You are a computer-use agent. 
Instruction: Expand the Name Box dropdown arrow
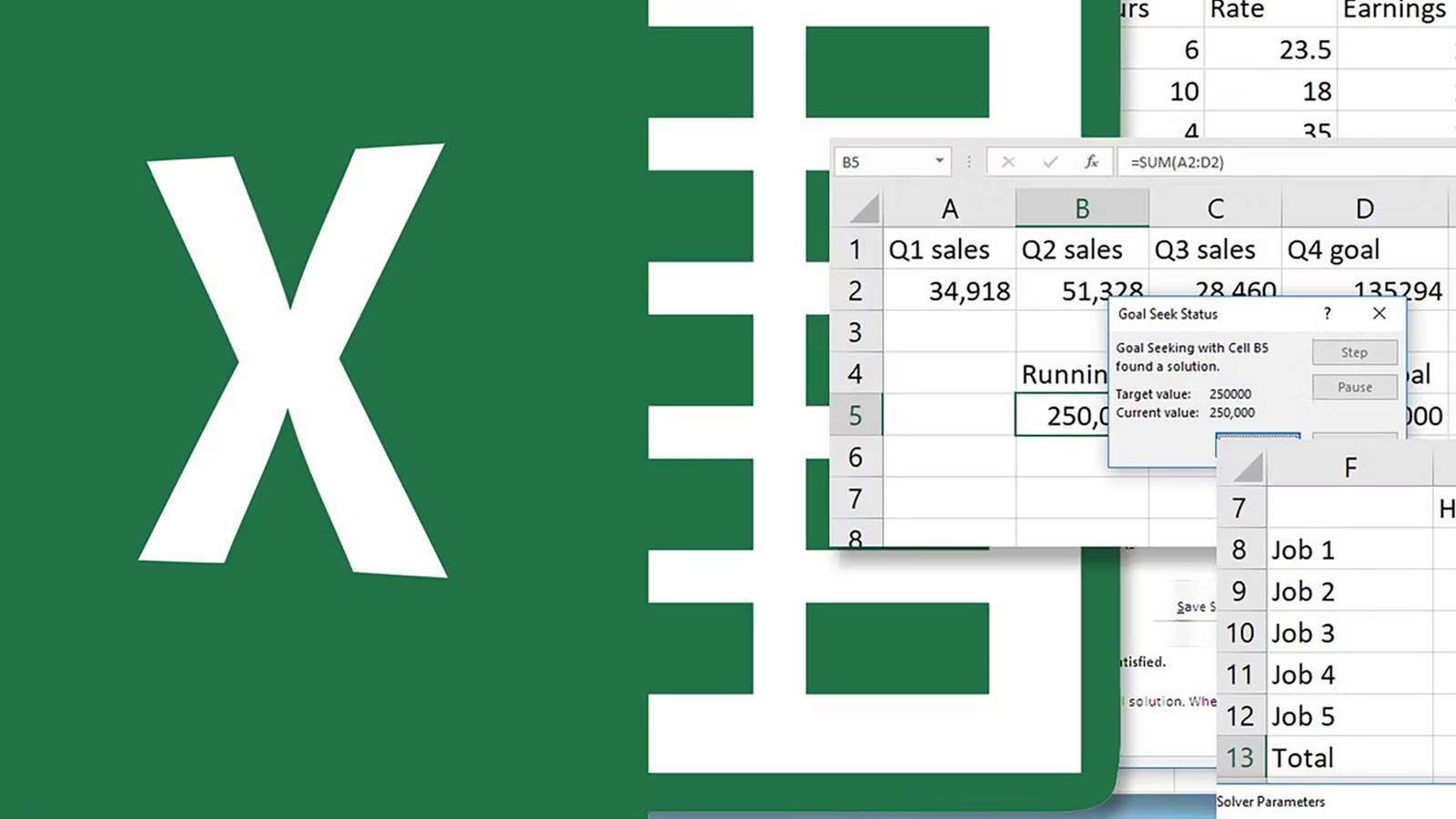coord(939,161)
